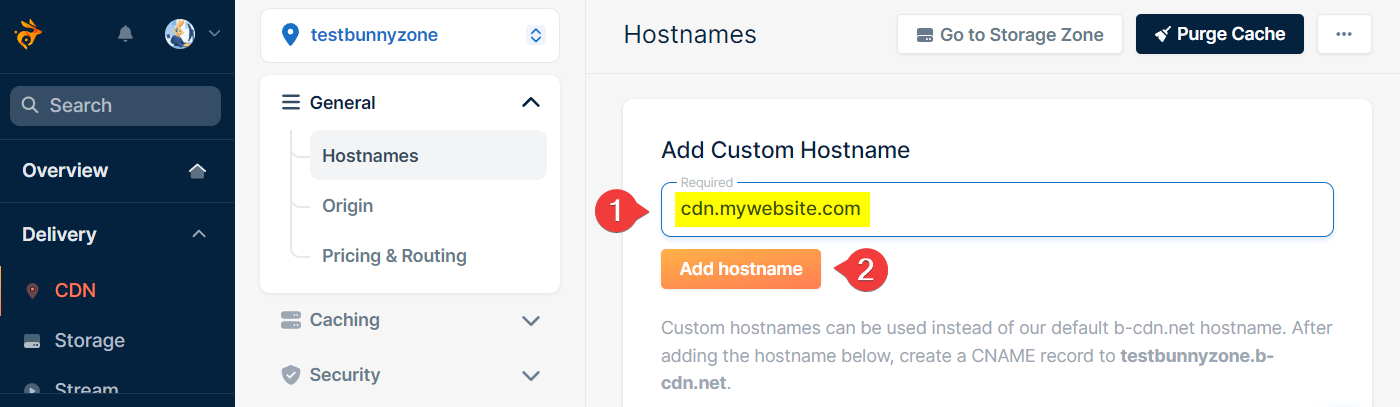
Task: Collapse the Delivery menu chevron
Action: pyautogui.click(x=199, y=234)
